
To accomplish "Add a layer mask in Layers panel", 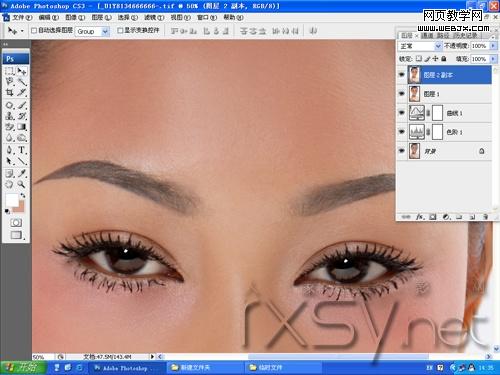I will (x=433, y=217).
